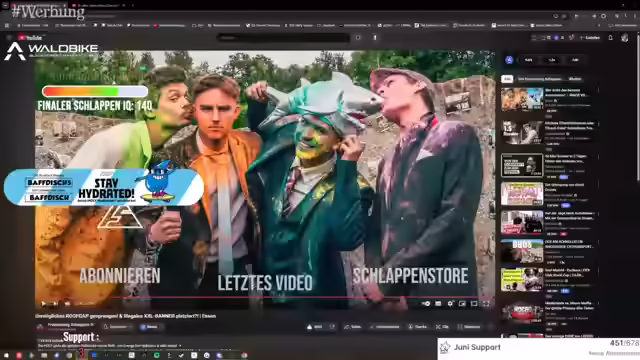Seek on the red video progress bar
Image resolution: width=640 pixels, height=360 pixels.
point(264,297)
